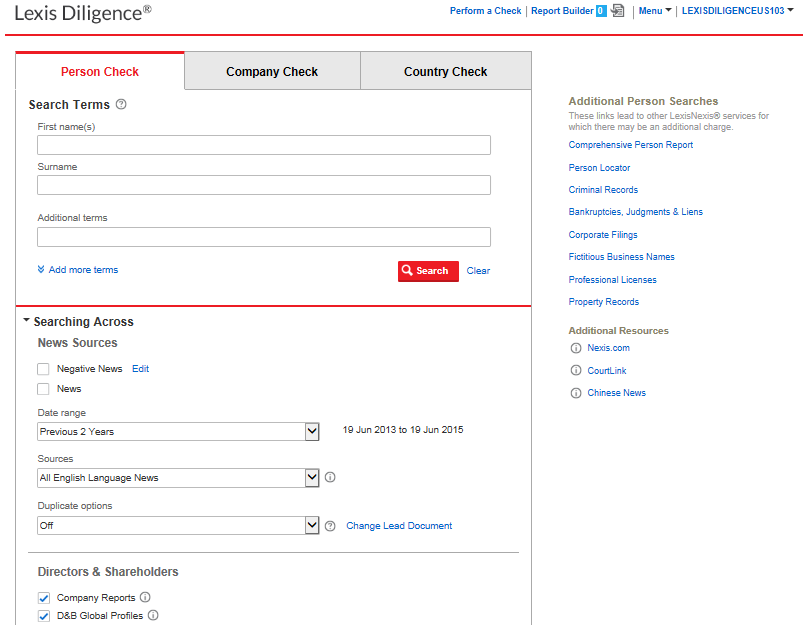Click the News Sources heading
Screen dimensions: 808x625
pos(77,343)
